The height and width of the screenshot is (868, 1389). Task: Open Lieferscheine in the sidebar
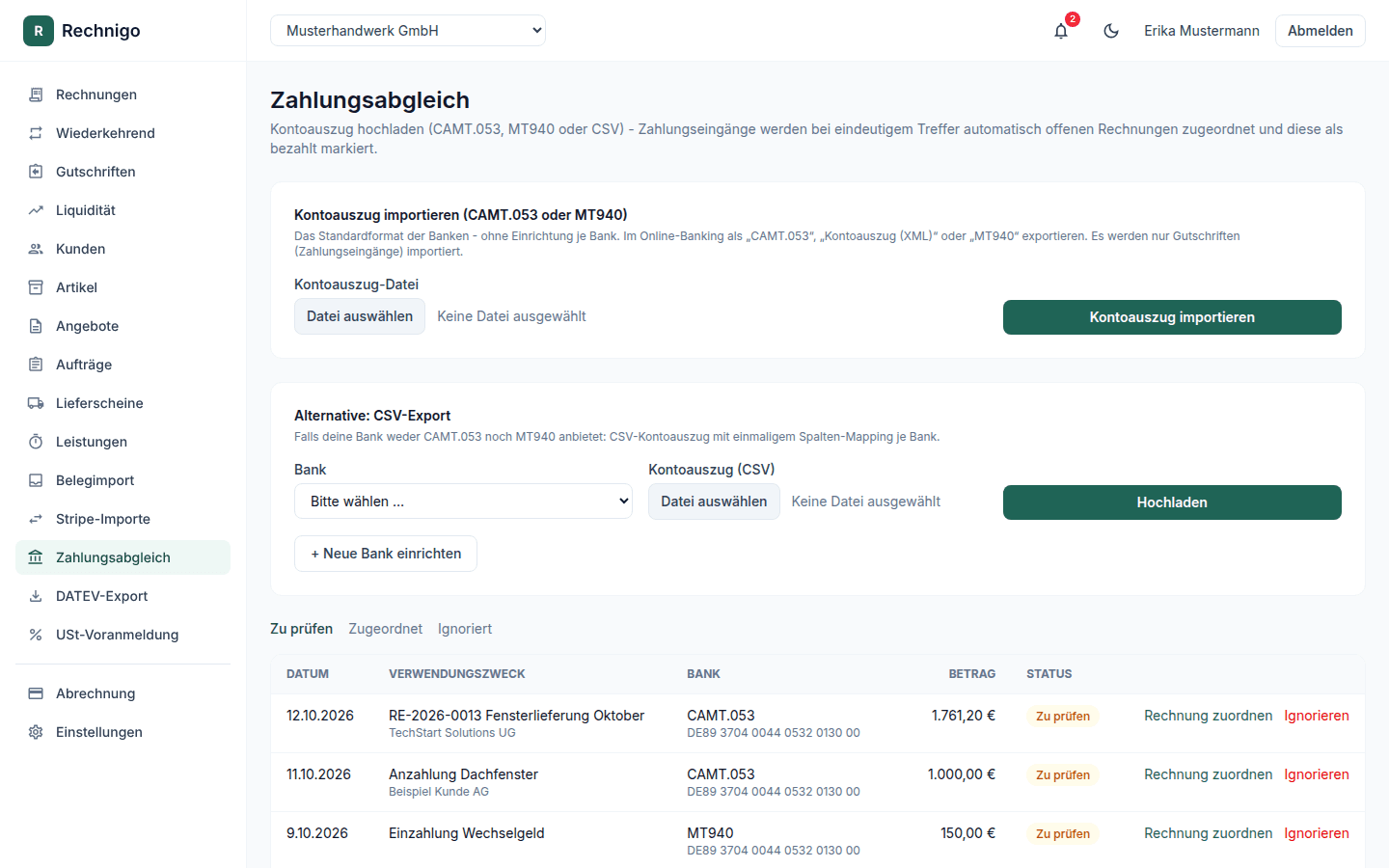click(x=123, y=403)
